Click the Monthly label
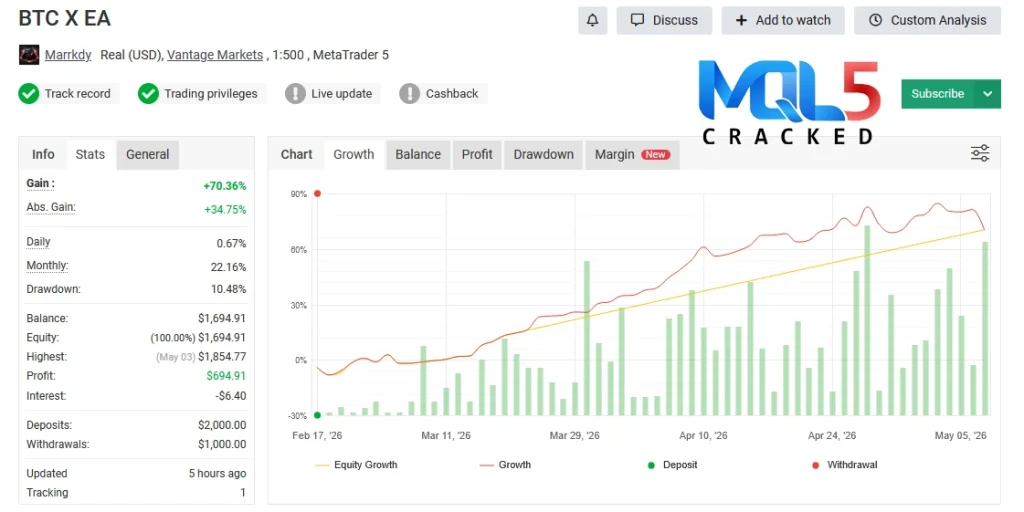This screenshot has width=1024, height=512. pyautogui.click(x=47, y=266)
